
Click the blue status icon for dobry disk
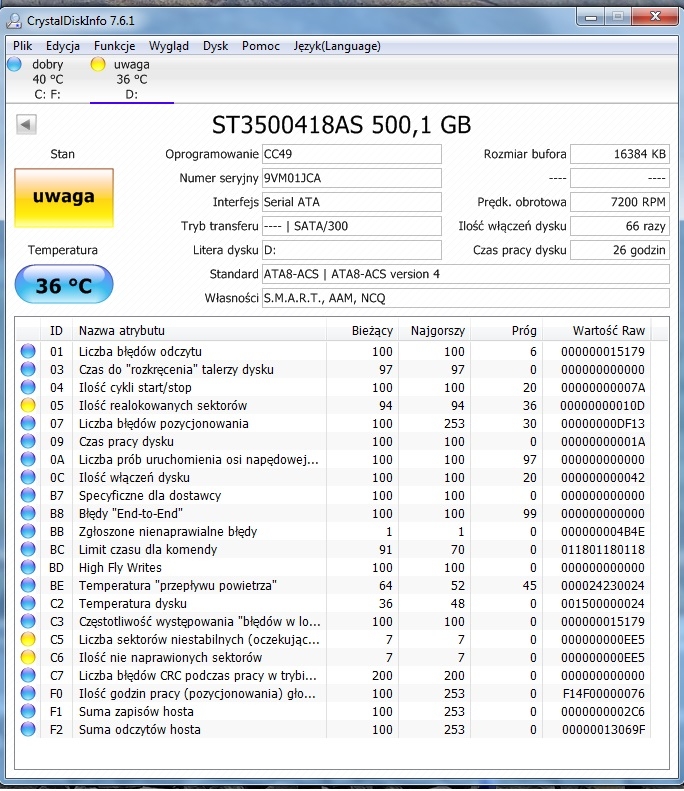pos(15,64)
